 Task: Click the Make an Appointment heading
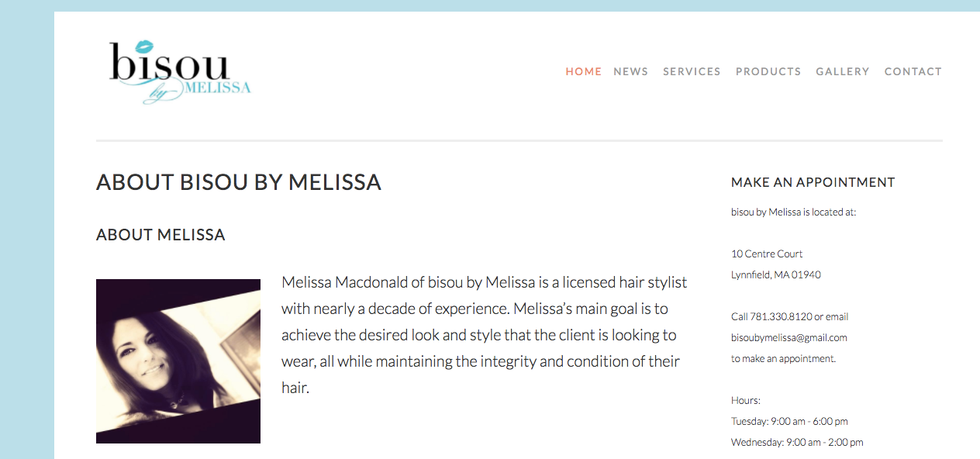coord(812,183)
